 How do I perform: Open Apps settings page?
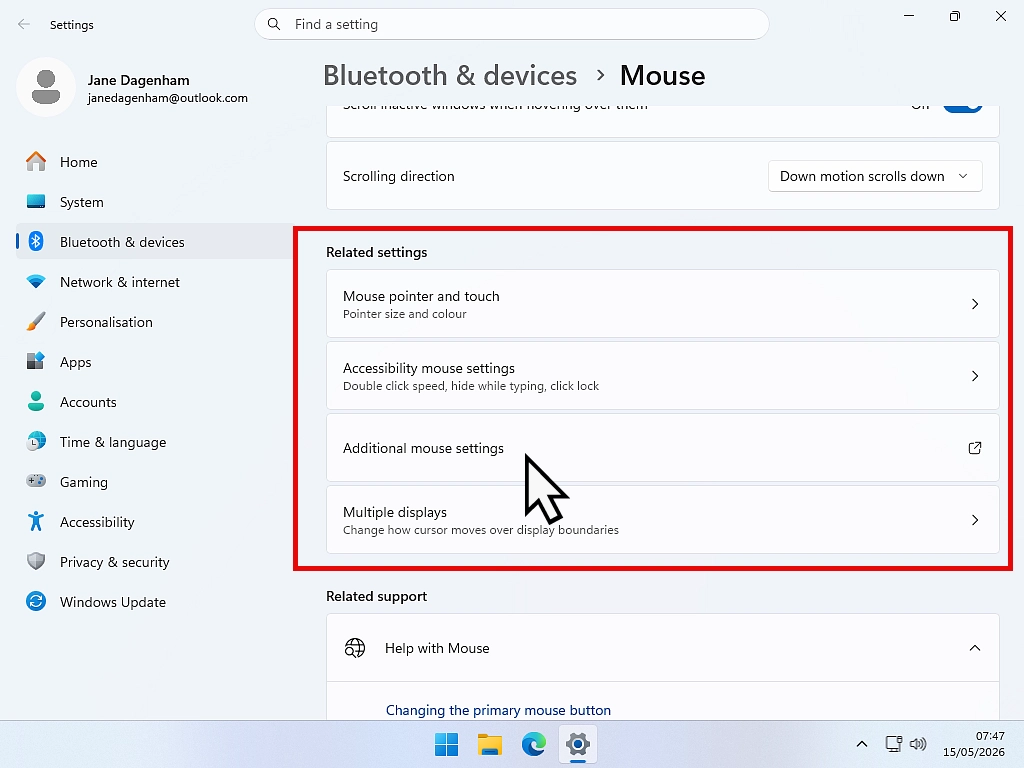(x=154, y=362)
